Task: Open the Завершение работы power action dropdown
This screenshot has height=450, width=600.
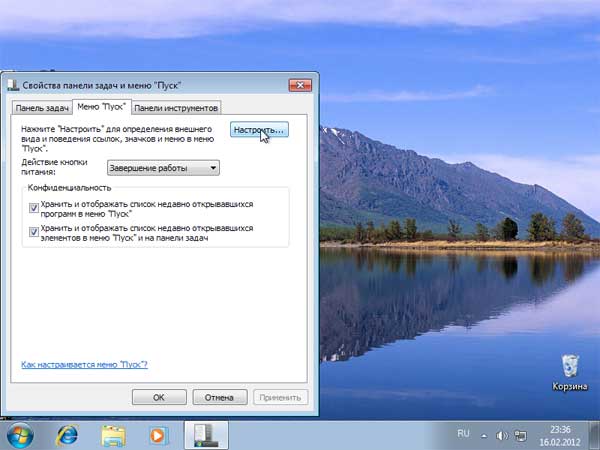Action: 163,168
